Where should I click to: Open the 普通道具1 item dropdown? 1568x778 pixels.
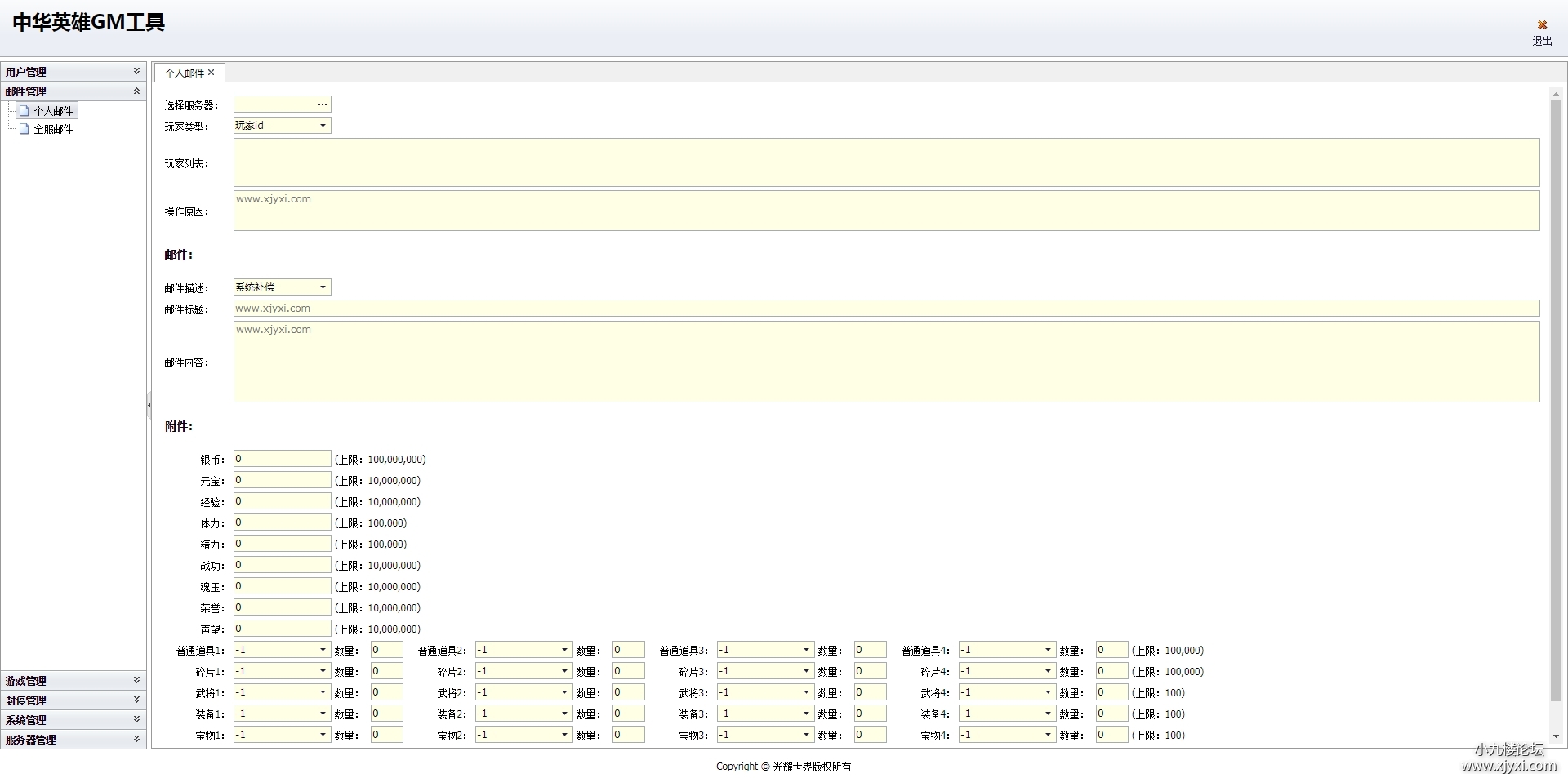323,650
